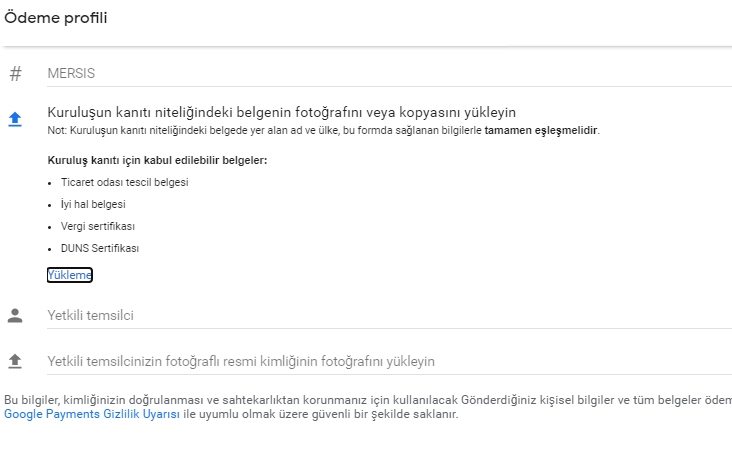Click the DUNS Sertifikası list item
Image resolution: width=732 pixels, height=450 pixels.
pyautogui.click(x=100, y=248)
